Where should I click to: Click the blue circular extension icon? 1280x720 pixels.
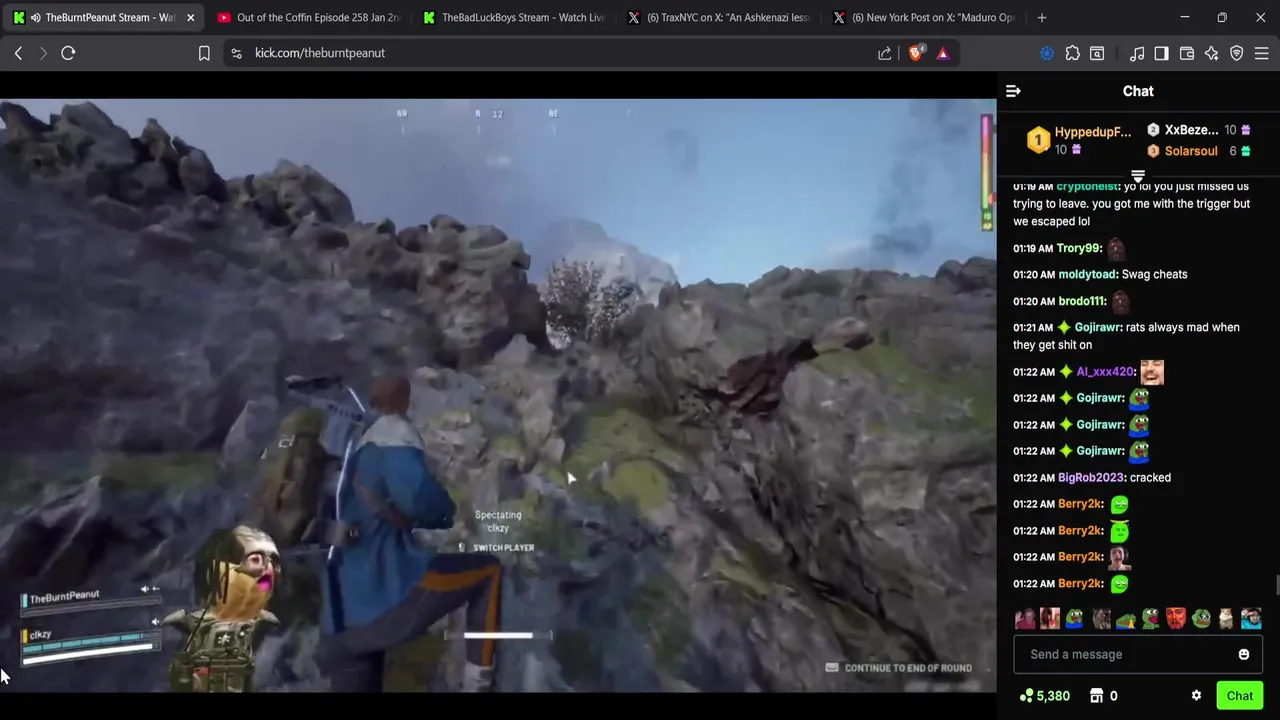(x=1047, y=53)
